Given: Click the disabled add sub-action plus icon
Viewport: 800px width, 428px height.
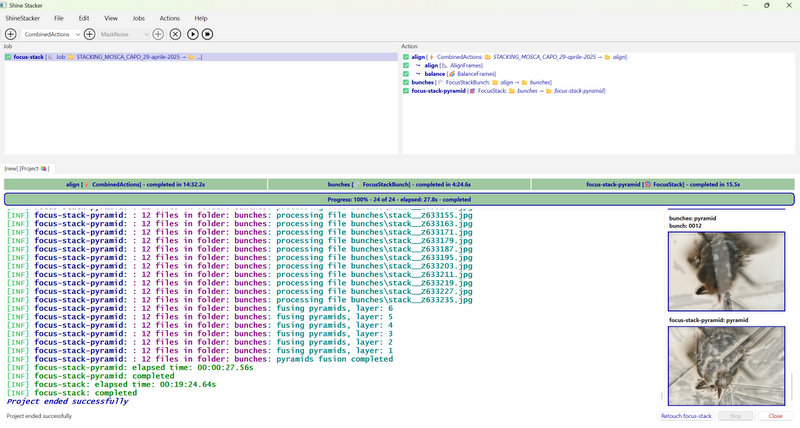Looking at the screenshot, I should (158, 34).
